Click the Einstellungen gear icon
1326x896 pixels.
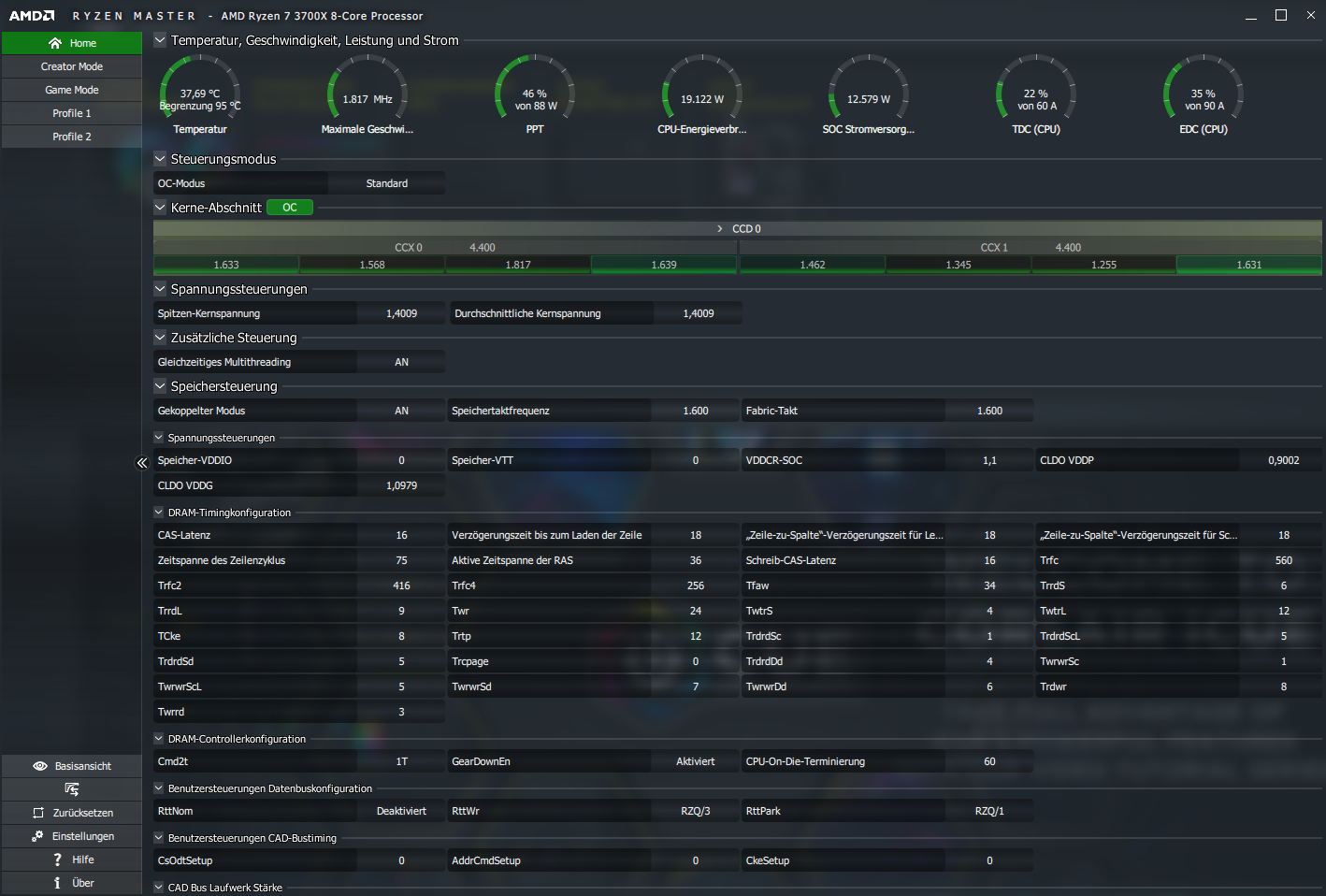tap(37, 836)
